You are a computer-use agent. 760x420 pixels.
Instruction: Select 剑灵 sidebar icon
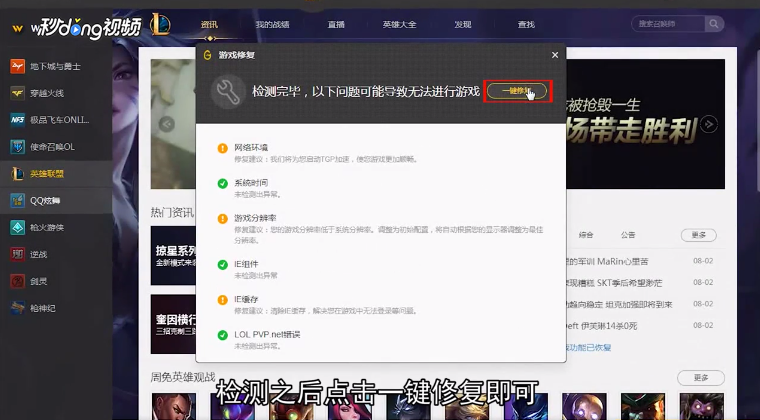coord(17,281)
